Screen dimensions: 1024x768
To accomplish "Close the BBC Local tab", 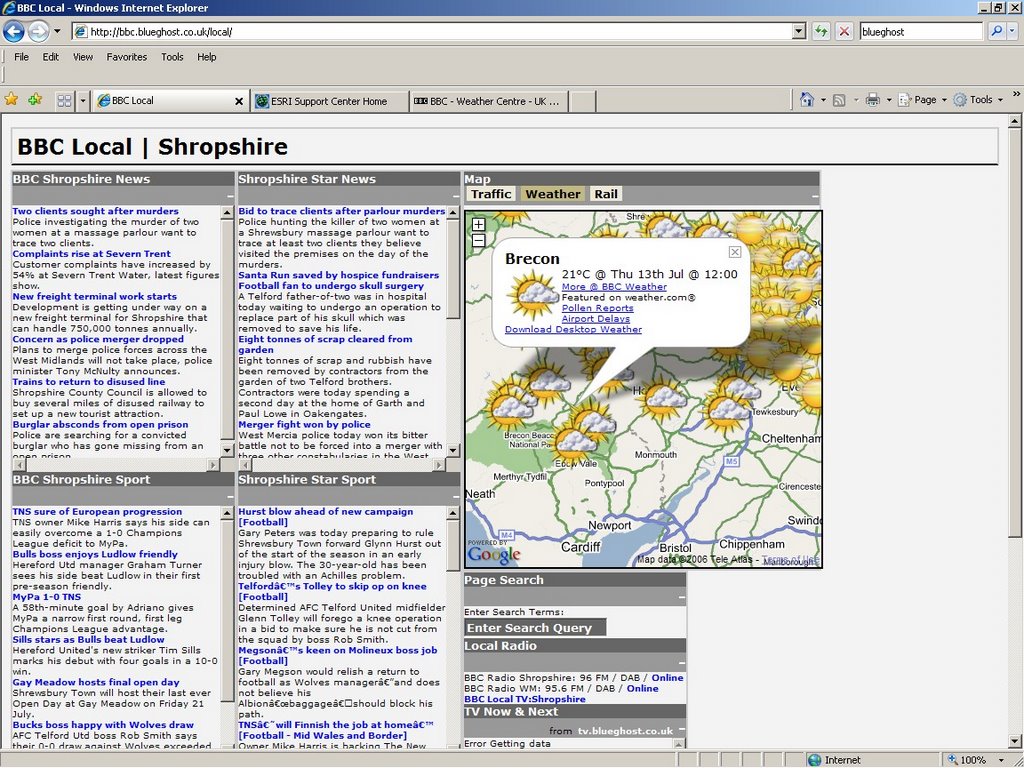I will (x=239, y=101).
